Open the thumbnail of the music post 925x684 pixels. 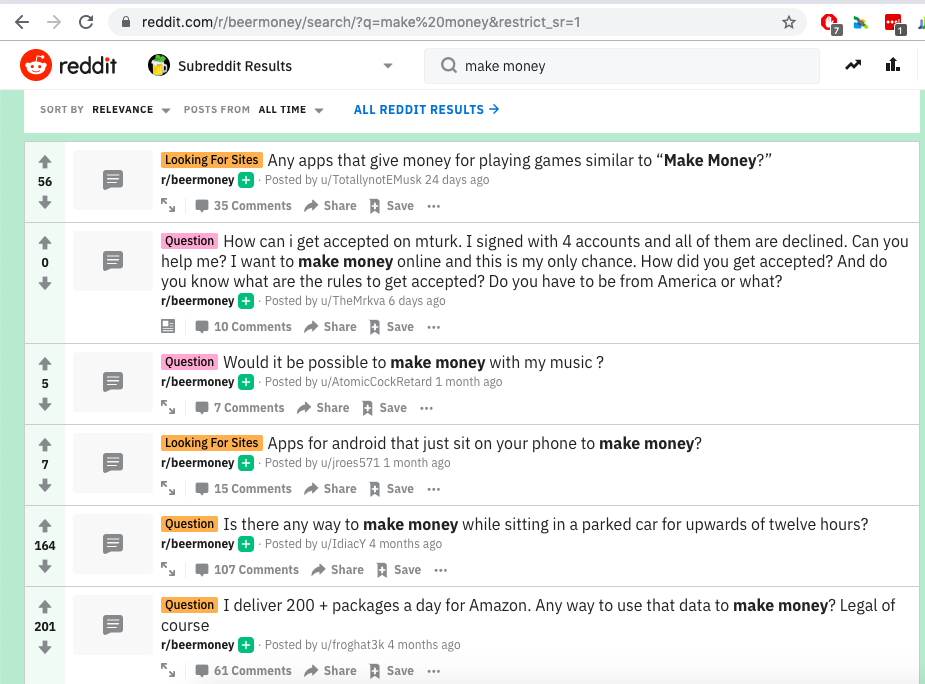click(113, 382)
